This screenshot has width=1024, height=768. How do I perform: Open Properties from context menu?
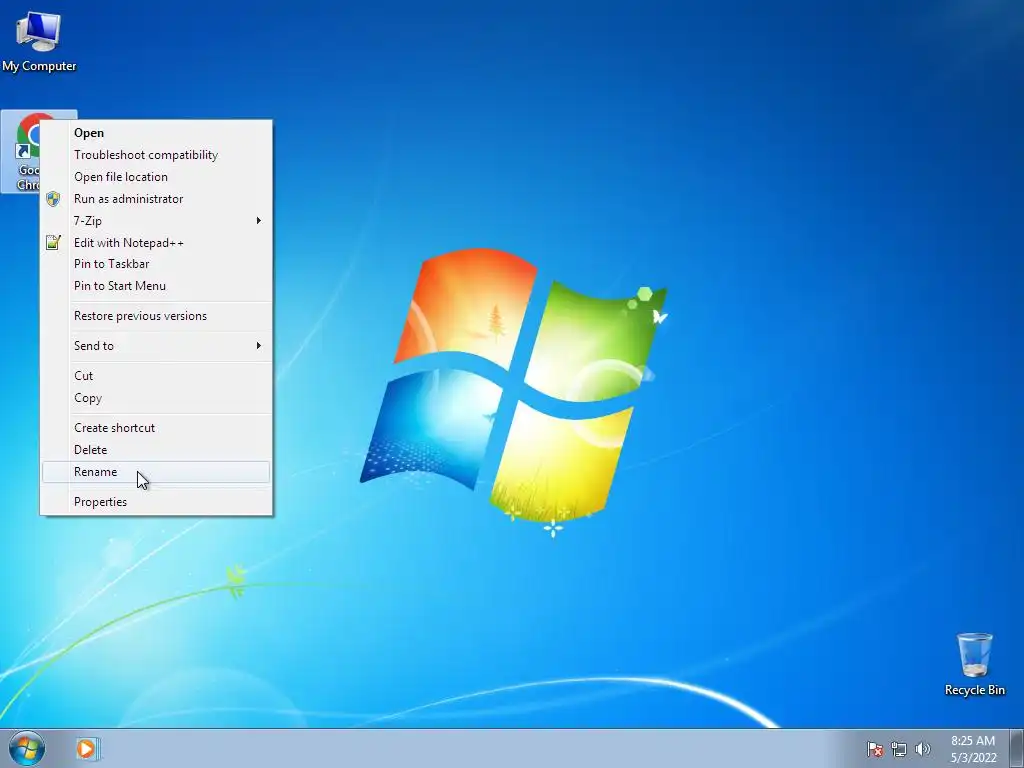[156, 502]
